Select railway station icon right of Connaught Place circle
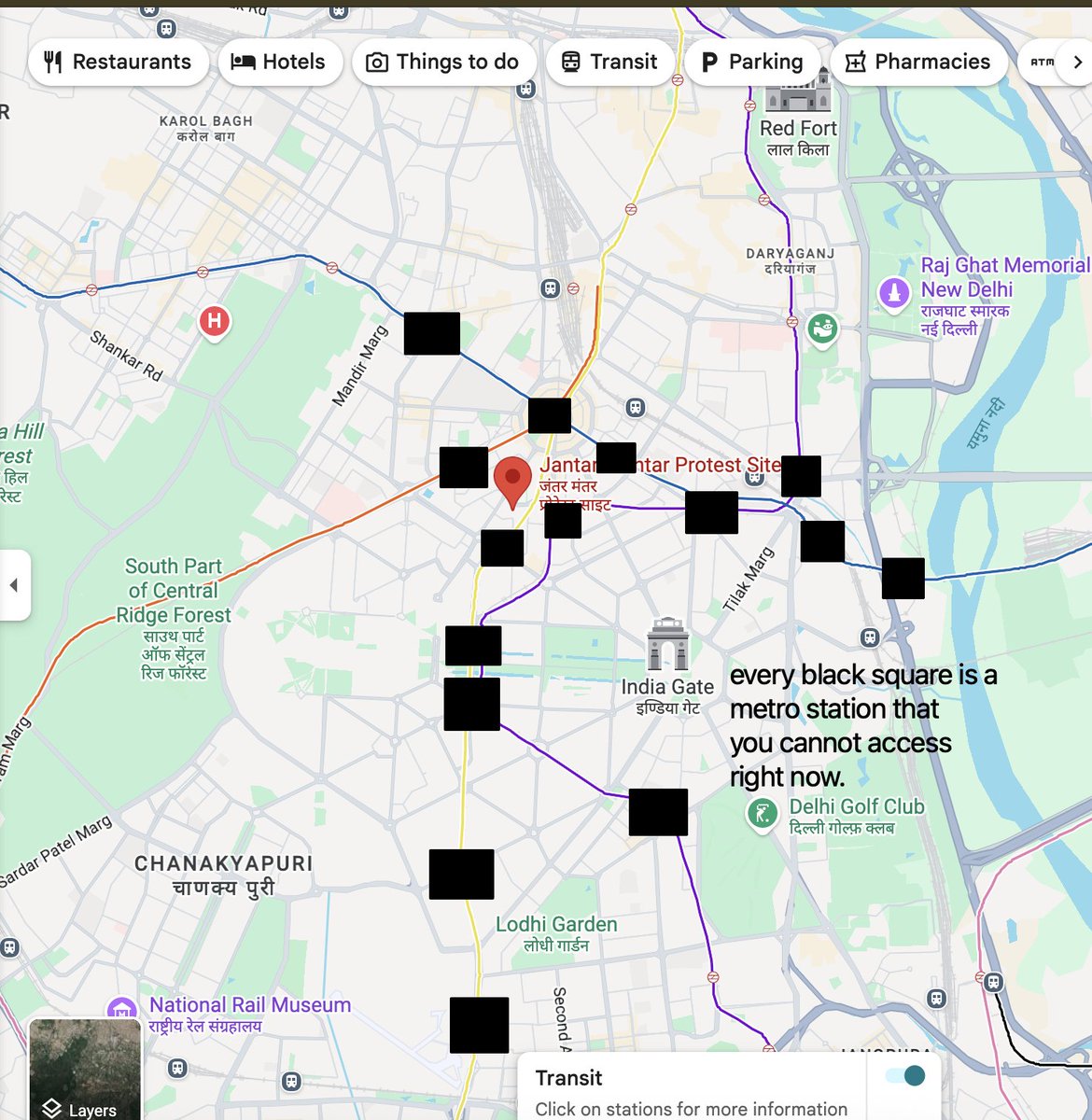The image size is (1092, 1120). click(636, 408)
